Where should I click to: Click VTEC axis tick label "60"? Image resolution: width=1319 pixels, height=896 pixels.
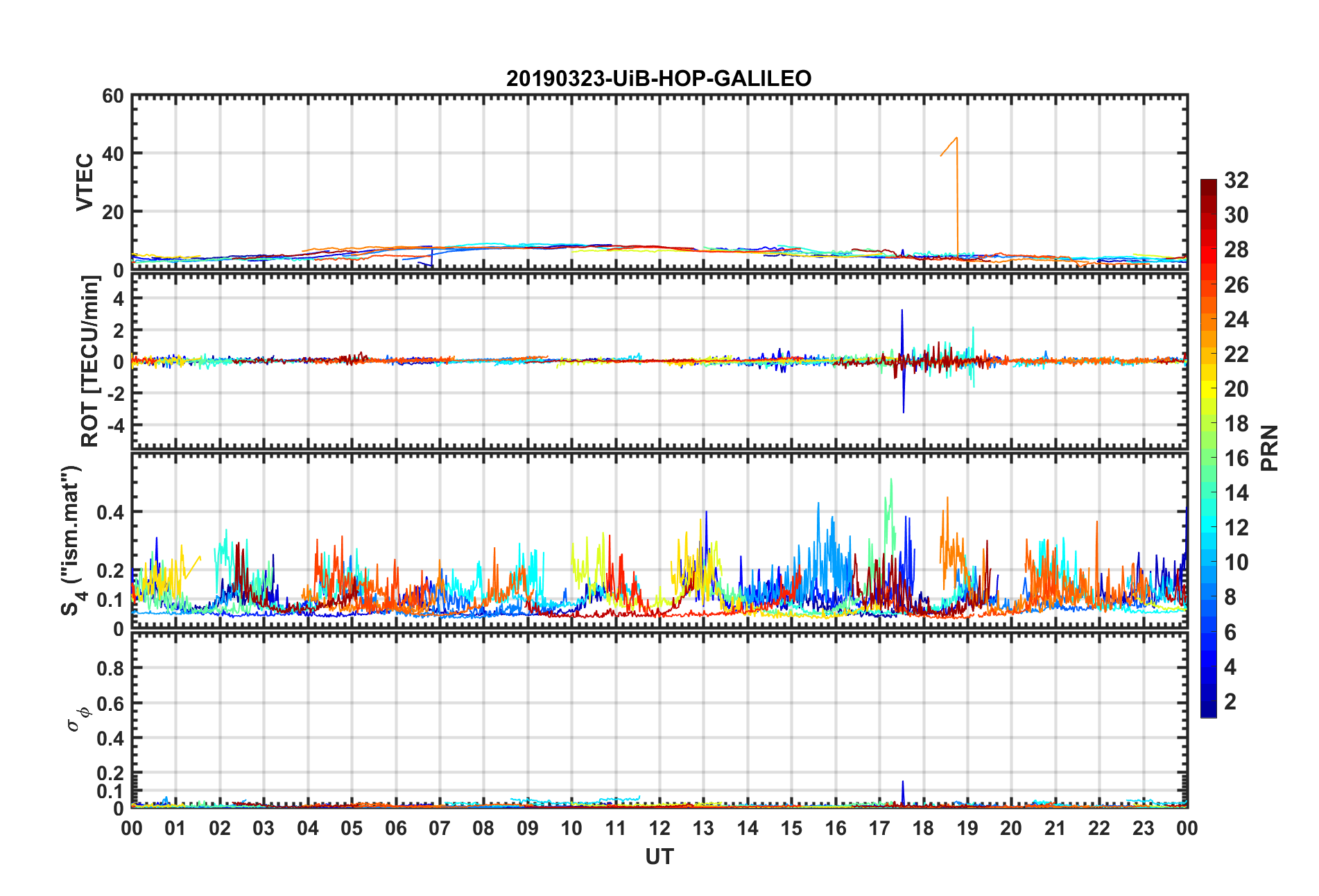113,96
